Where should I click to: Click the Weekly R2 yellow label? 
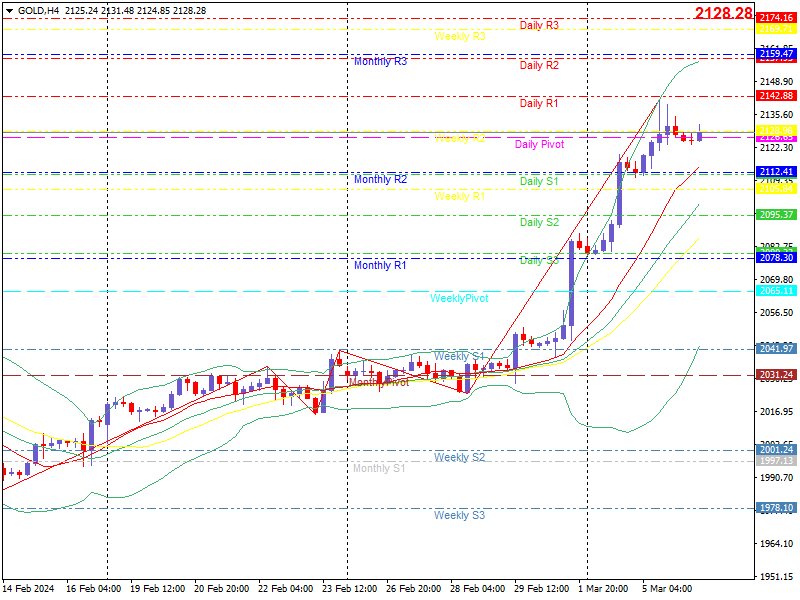click(x=460, y=138)
